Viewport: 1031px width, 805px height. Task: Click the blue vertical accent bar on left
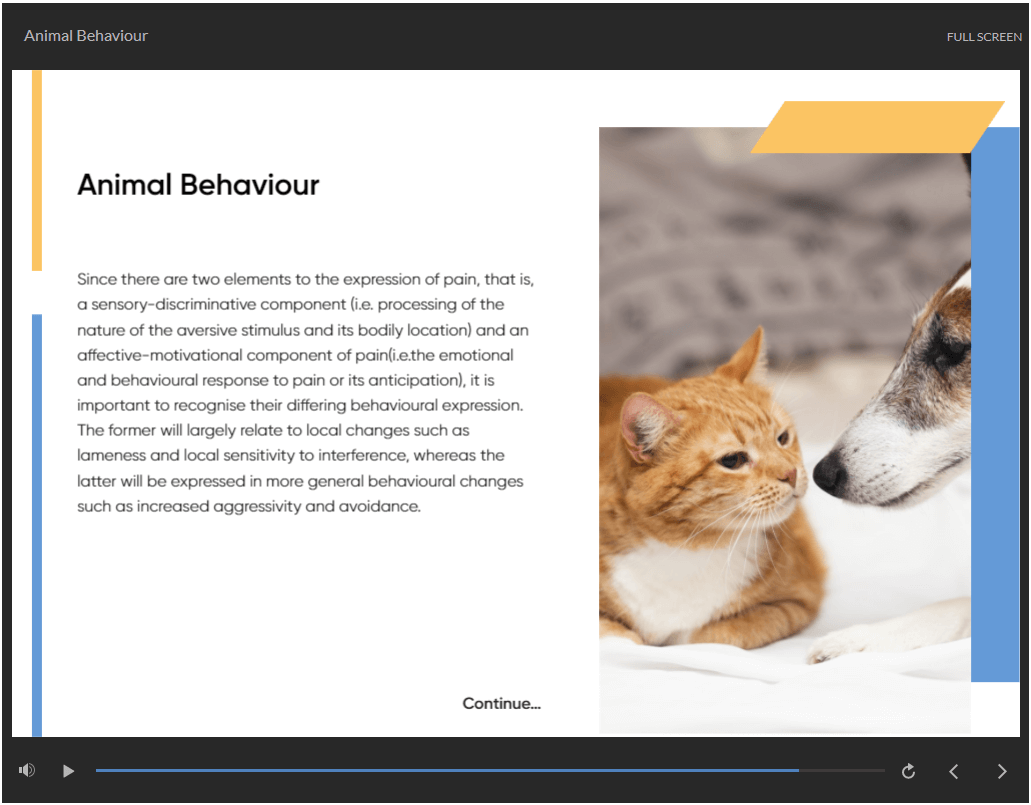point(37,520)
